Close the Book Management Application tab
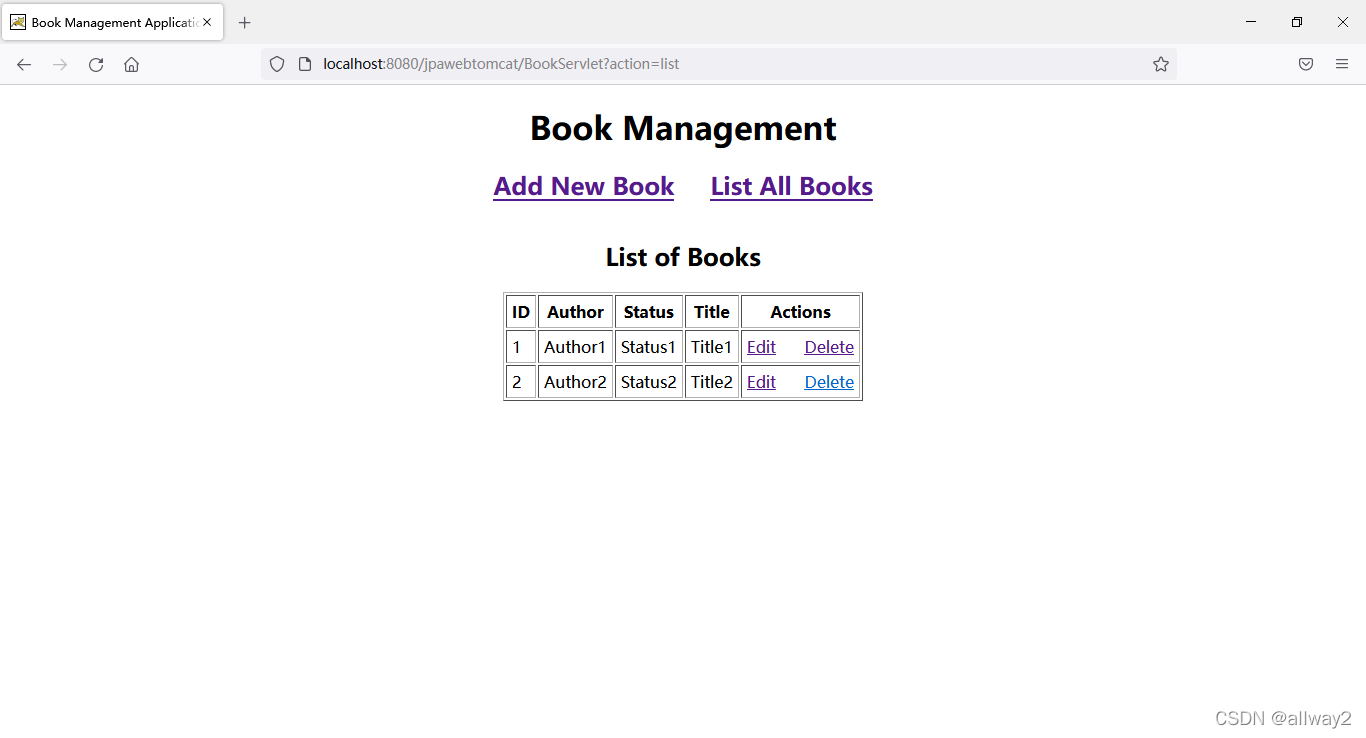Screen dimensions: 1366x738 [x=207, y=21]
